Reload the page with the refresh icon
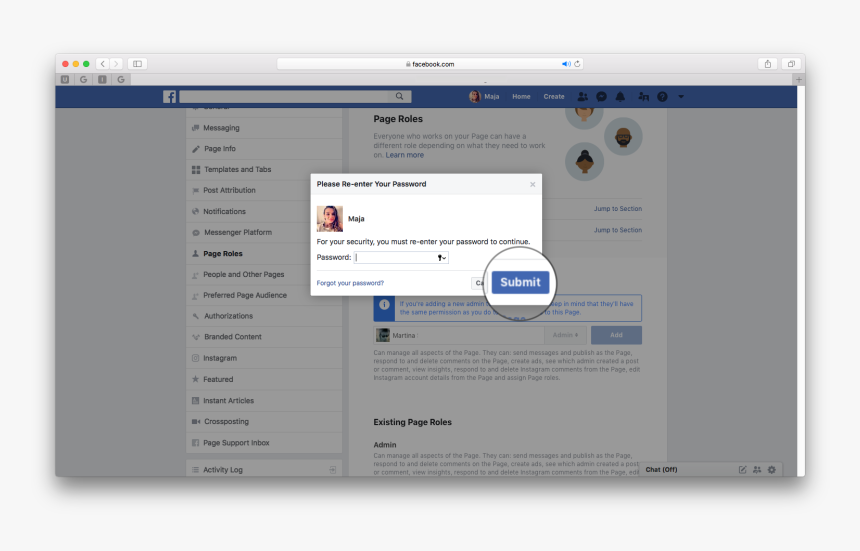Image resolution: width=860 pixels, height=551 pixels. coord(577,64)
